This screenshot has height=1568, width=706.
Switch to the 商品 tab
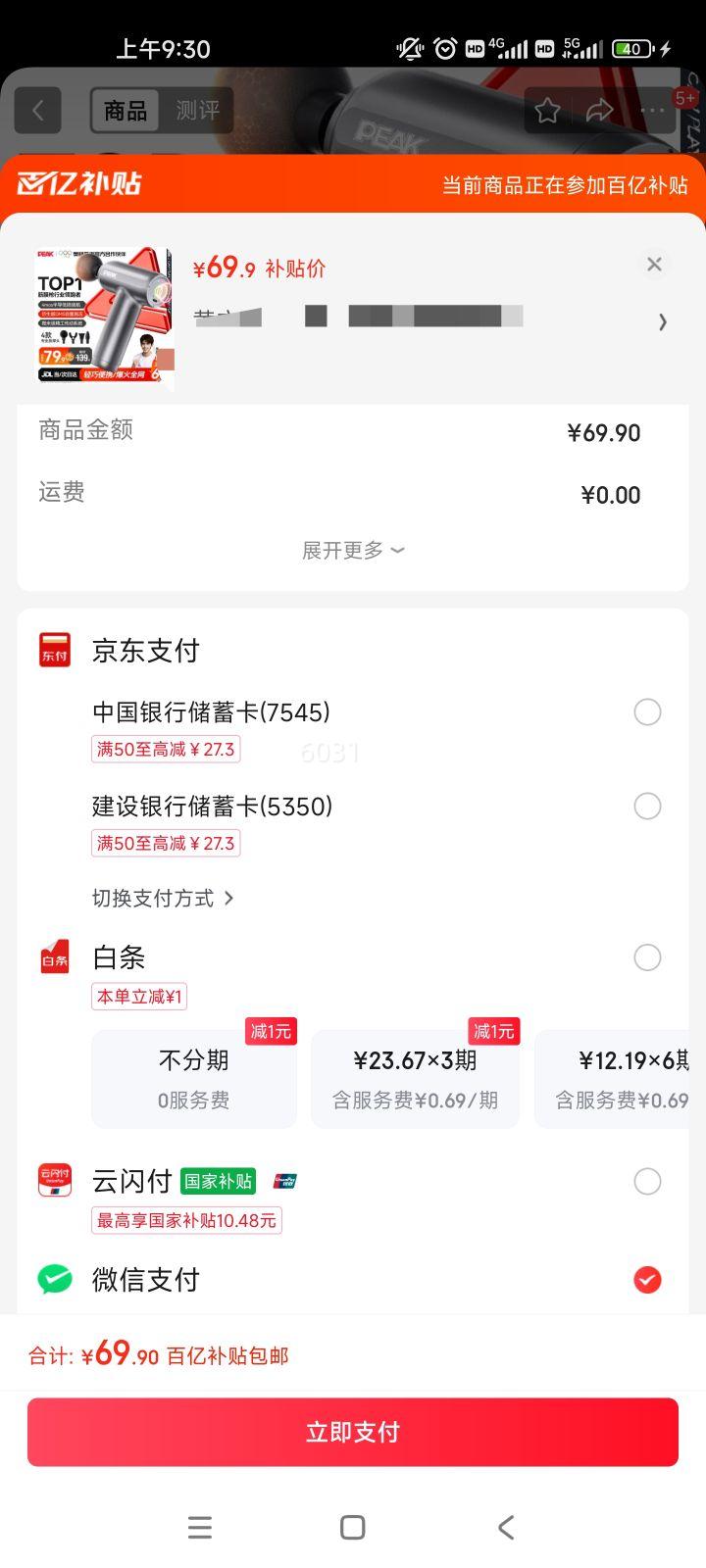tap(126, 111)
